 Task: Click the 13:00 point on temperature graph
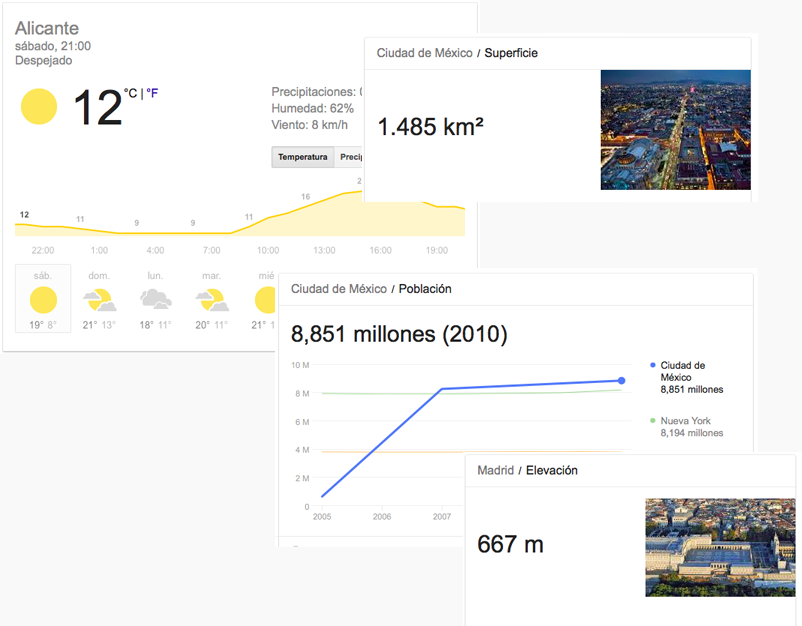[x=324, y=203]
